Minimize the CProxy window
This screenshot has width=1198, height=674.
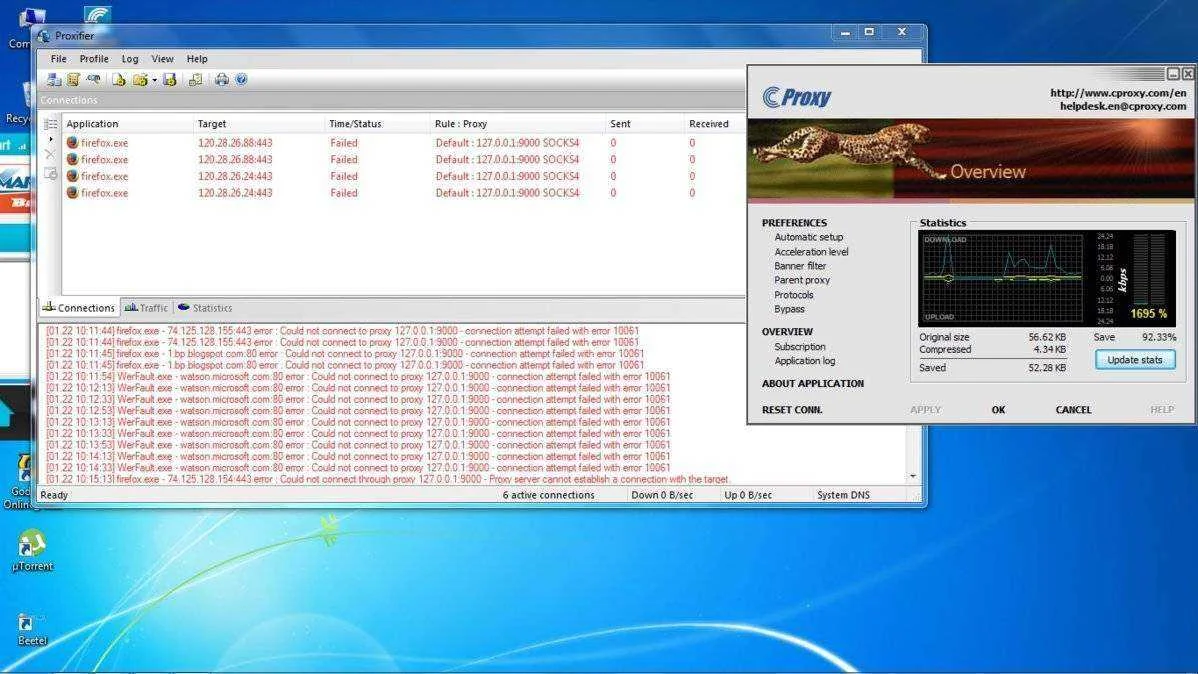1173,73
